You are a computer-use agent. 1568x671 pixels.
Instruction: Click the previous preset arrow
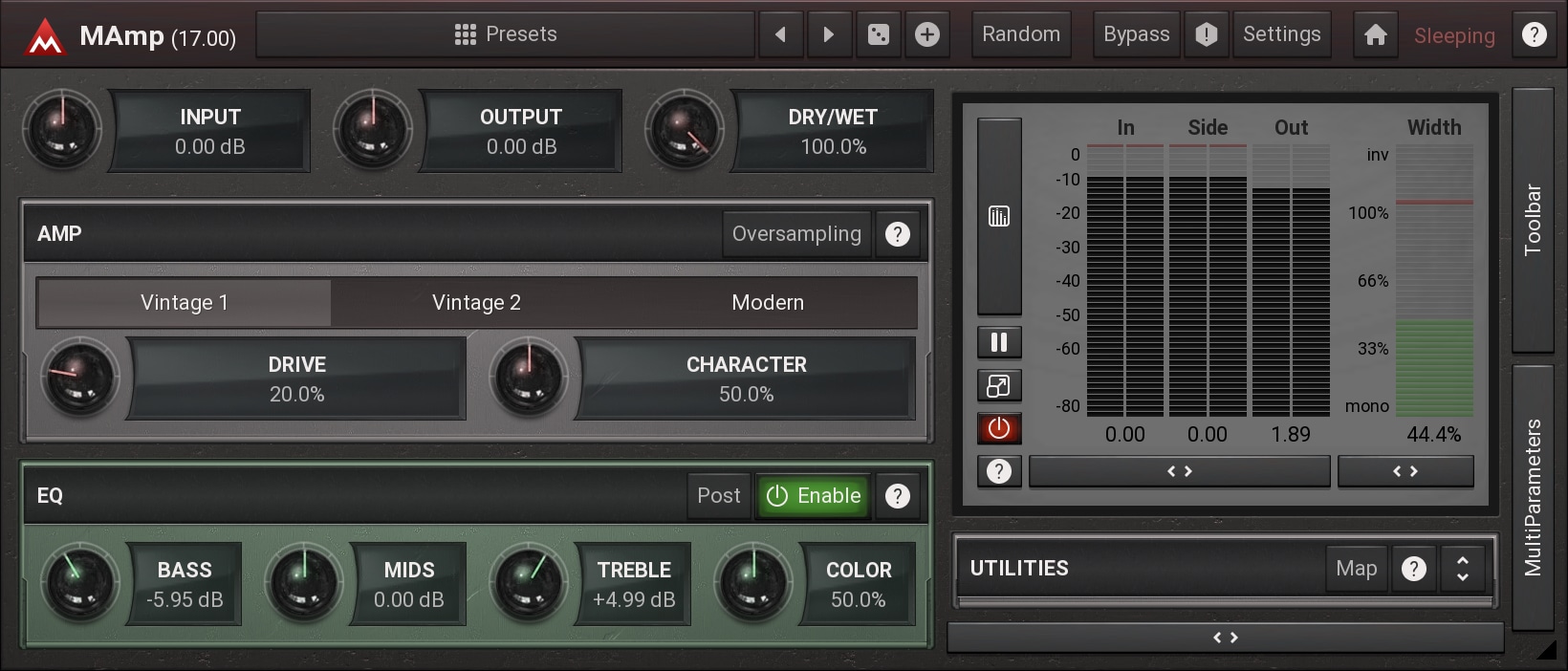(781, 34)
